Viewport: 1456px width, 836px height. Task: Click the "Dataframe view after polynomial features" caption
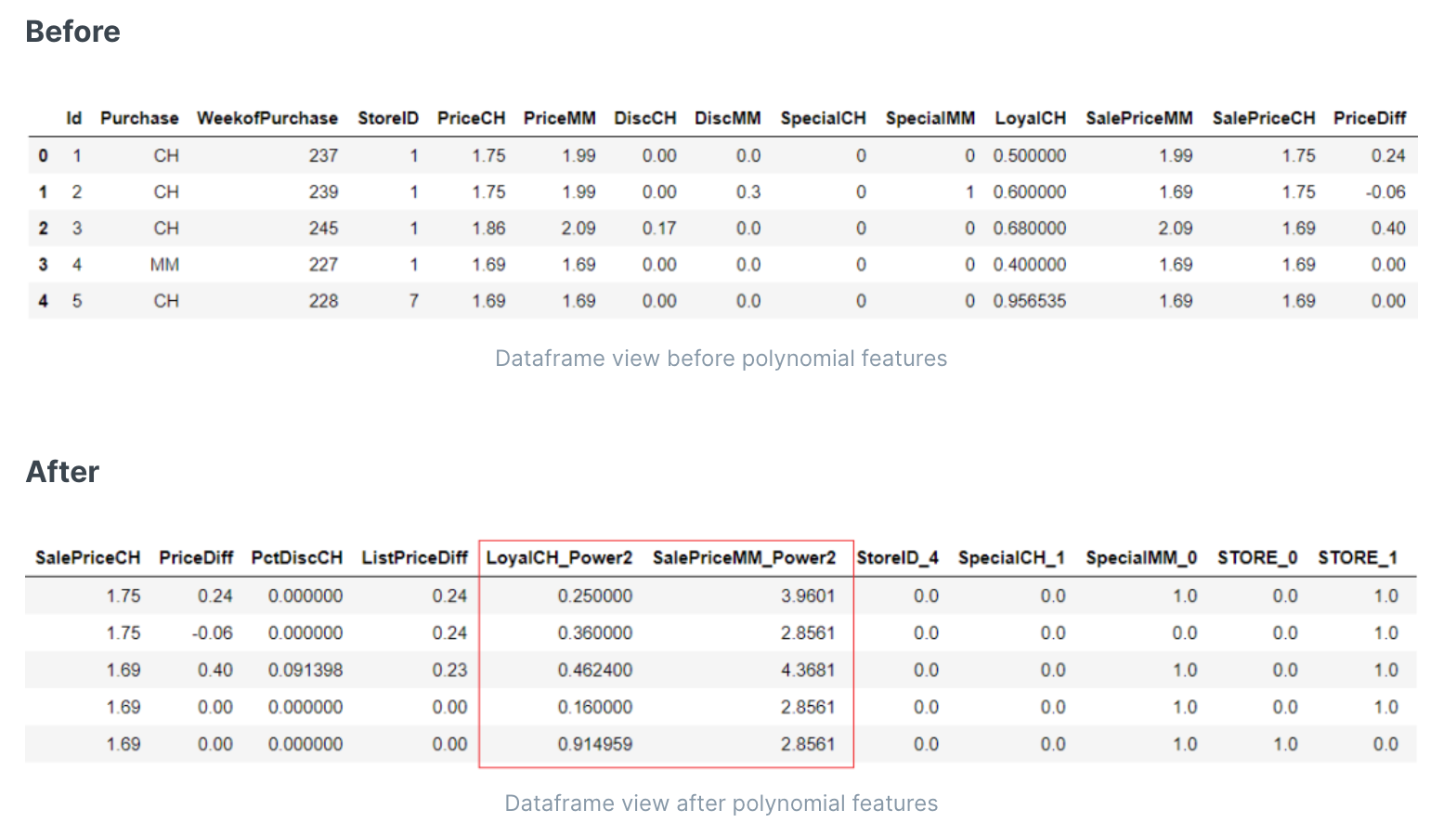(x=721, y=803)
